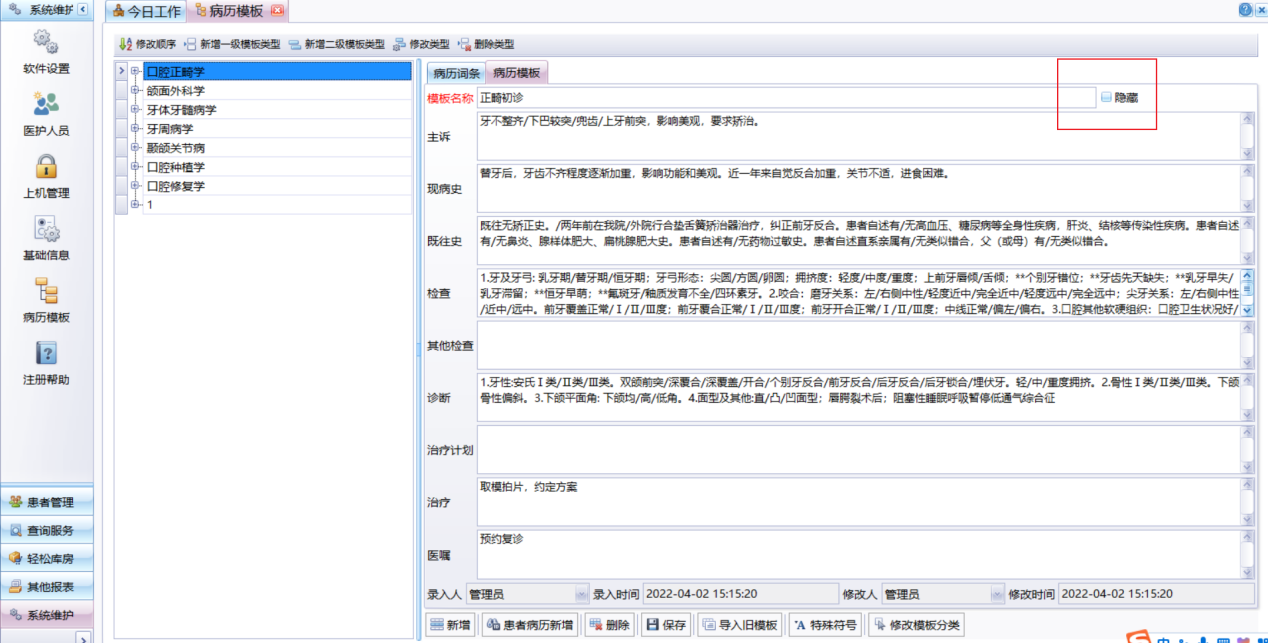The height and width of the screenshot is (643, 1268).
Task: Open 医护人员 staff icon
Action: click(46, 103)
